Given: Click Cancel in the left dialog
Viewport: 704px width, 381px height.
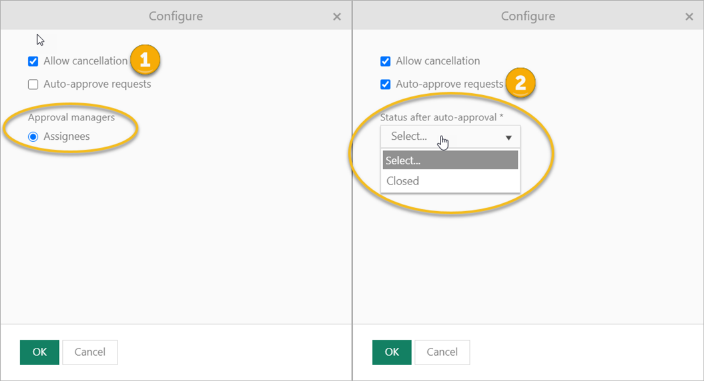Looking at the screenshot, I should coord(90,352).
